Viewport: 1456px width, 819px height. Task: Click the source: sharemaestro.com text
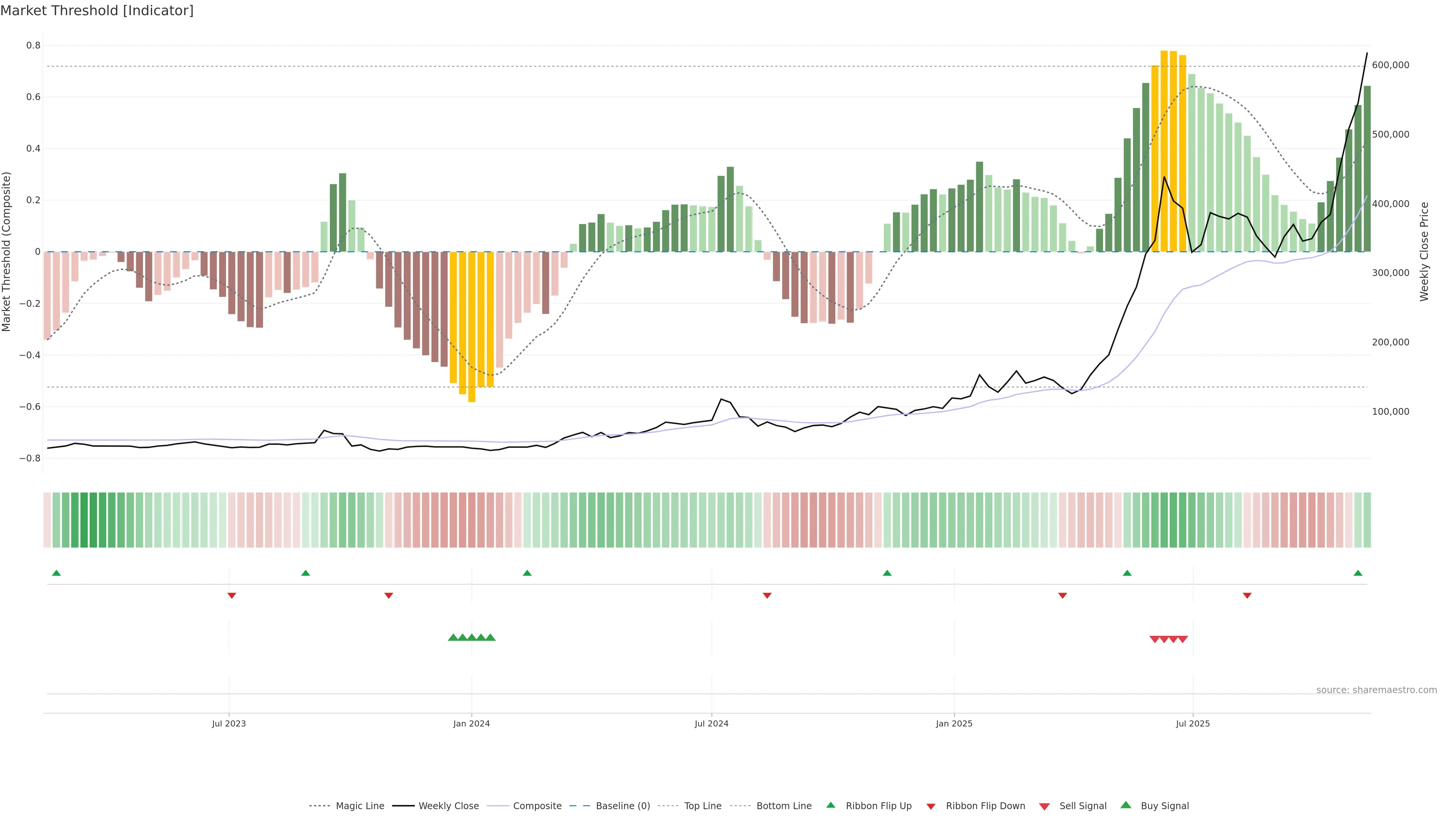tap(1376, 690)
